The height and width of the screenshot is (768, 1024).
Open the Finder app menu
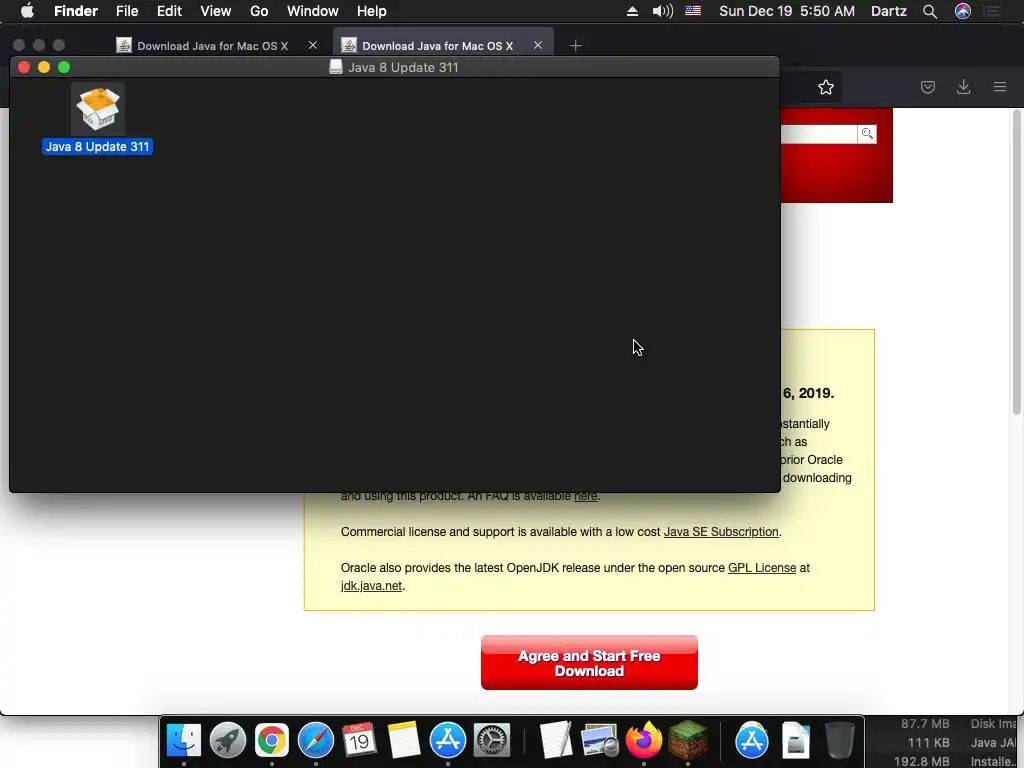76,11
